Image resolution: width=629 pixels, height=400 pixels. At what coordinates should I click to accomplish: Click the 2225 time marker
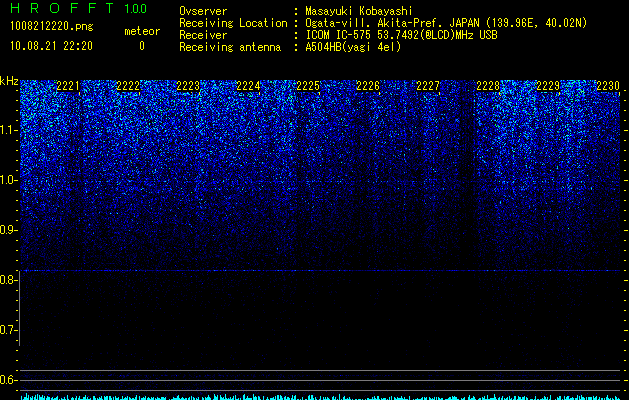(308, 86)
